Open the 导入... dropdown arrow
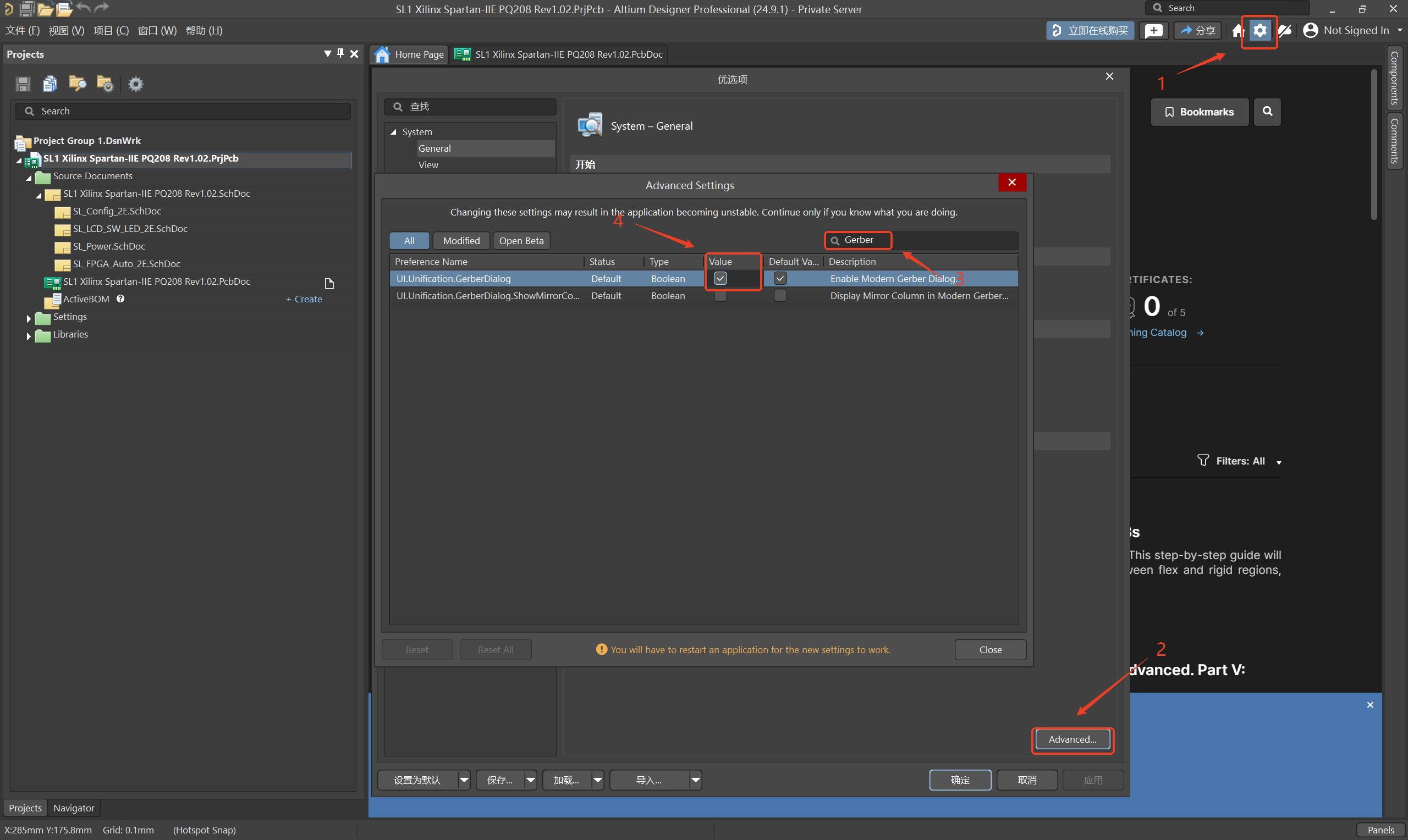 point(695,780)
